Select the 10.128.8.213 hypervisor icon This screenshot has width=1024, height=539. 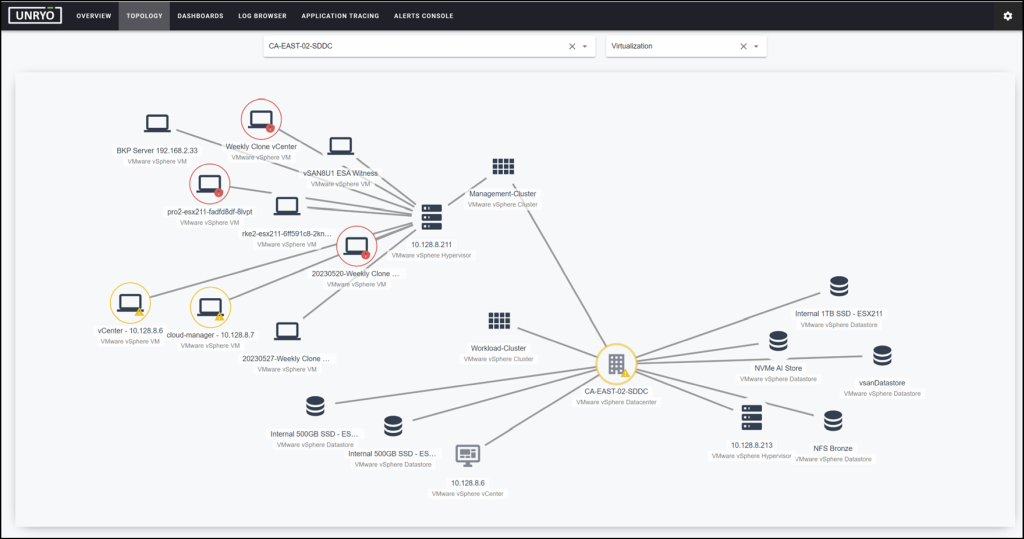(752, 417)
